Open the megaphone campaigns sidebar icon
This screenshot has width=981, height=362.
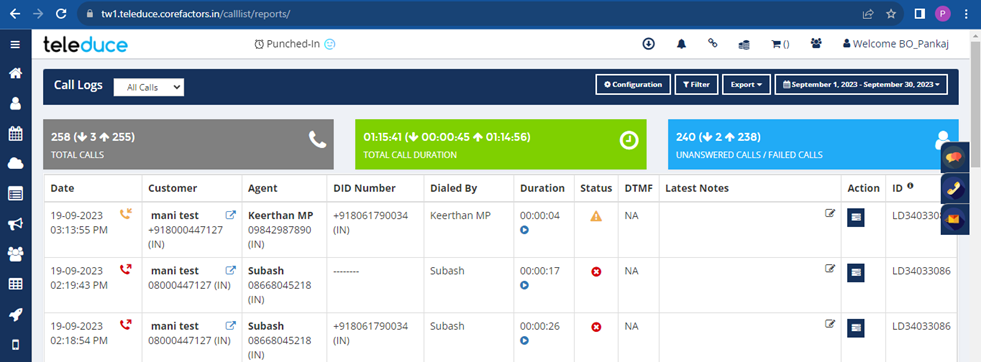tap(15, 224)
